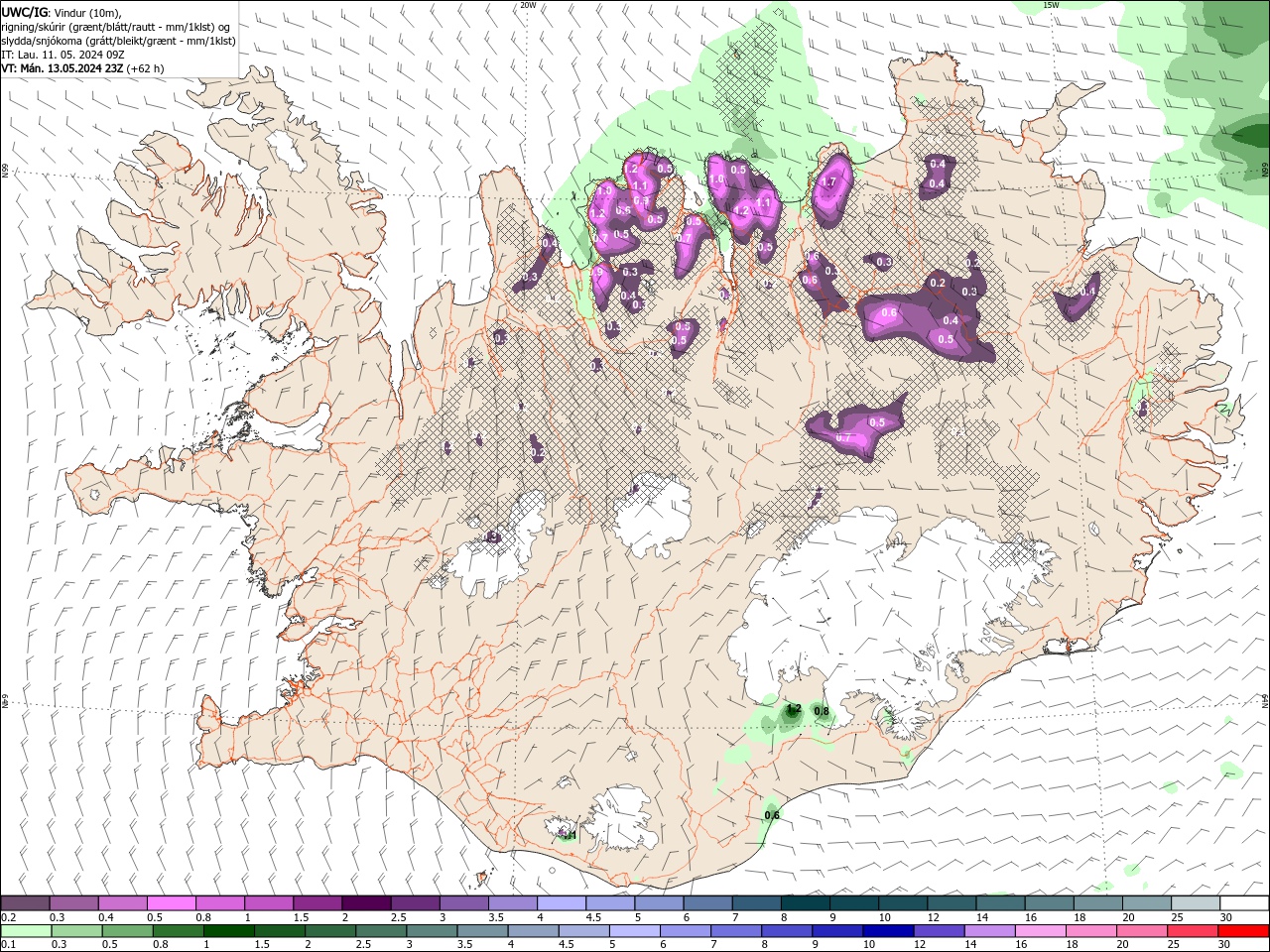Click the darkest purple 2–2.5 swatch in the upper legend
1270x952 pixels.
click(366, 903)
